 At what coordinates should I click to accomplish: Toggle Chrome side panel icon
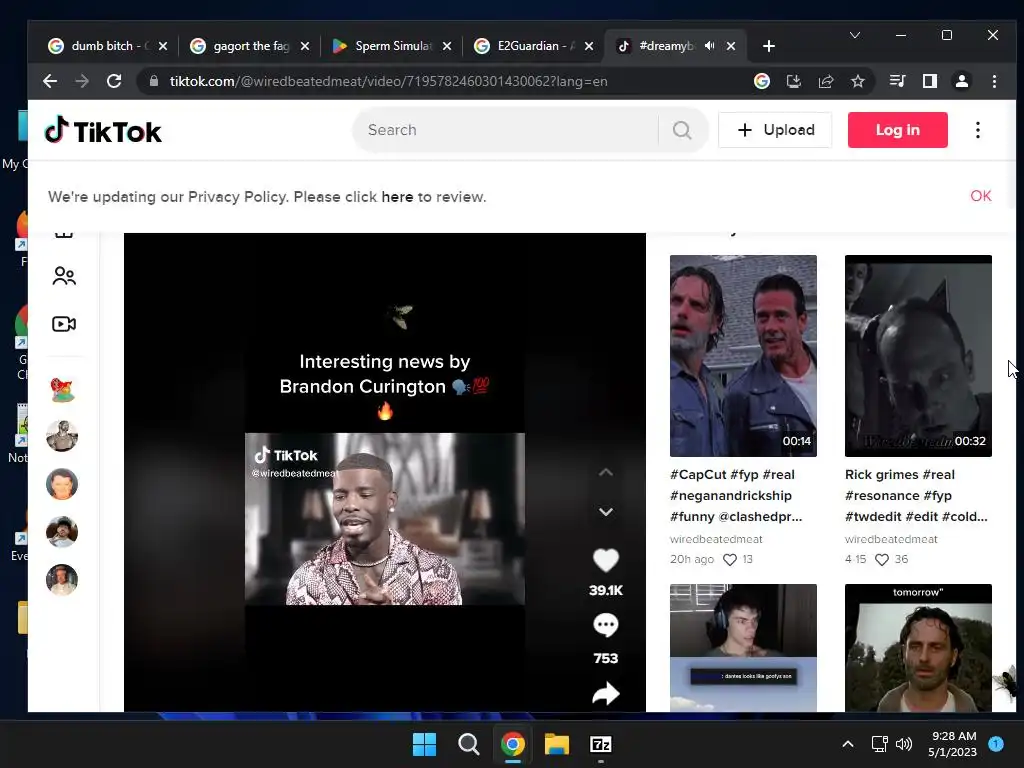(930, 81)
